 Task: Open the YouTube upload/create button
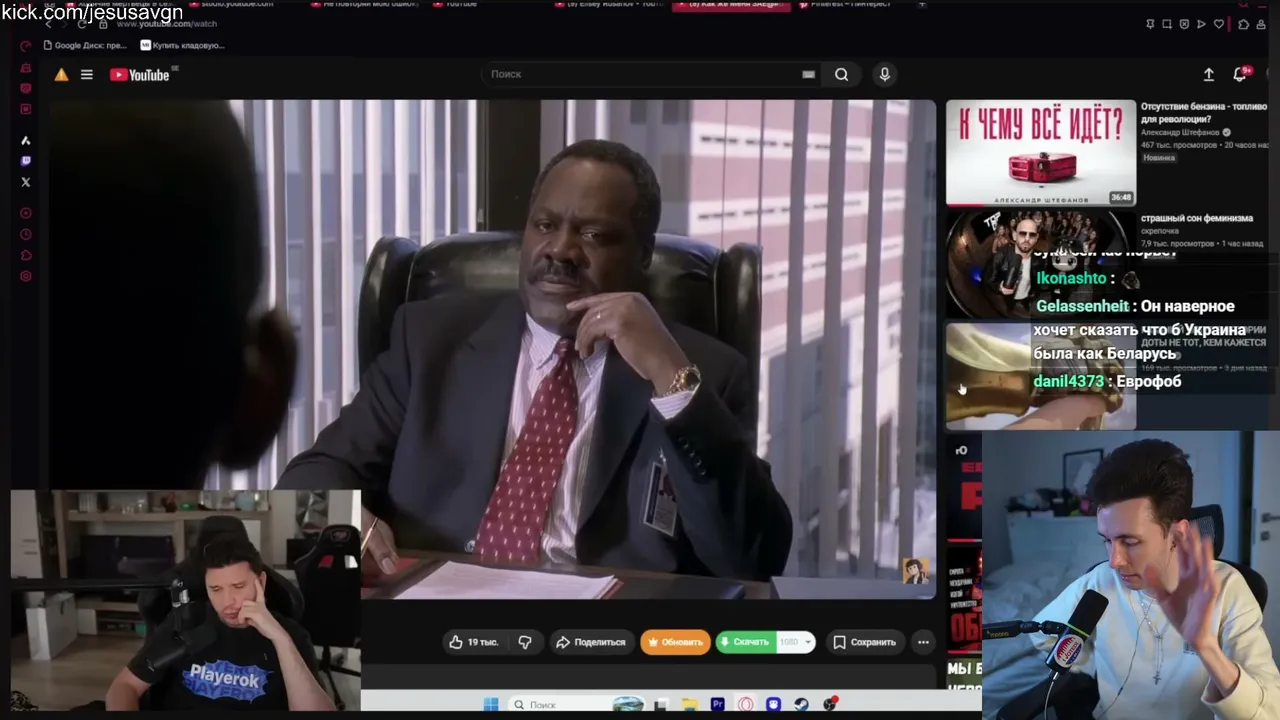(1208, 75)
